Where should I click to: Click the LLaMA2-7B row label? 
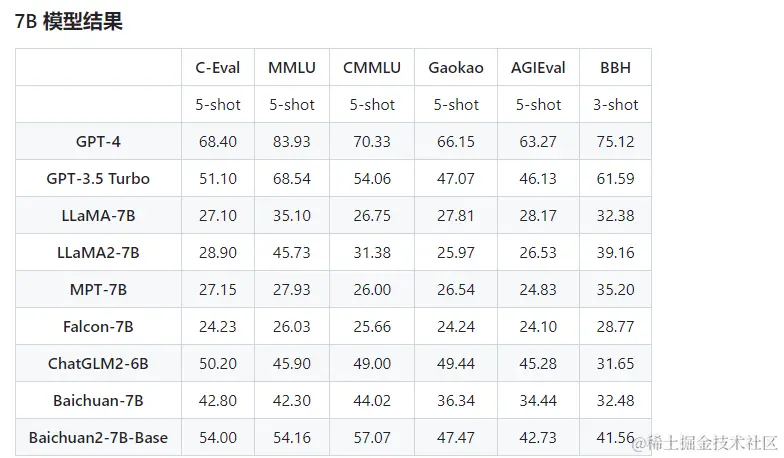coord(98,252)
